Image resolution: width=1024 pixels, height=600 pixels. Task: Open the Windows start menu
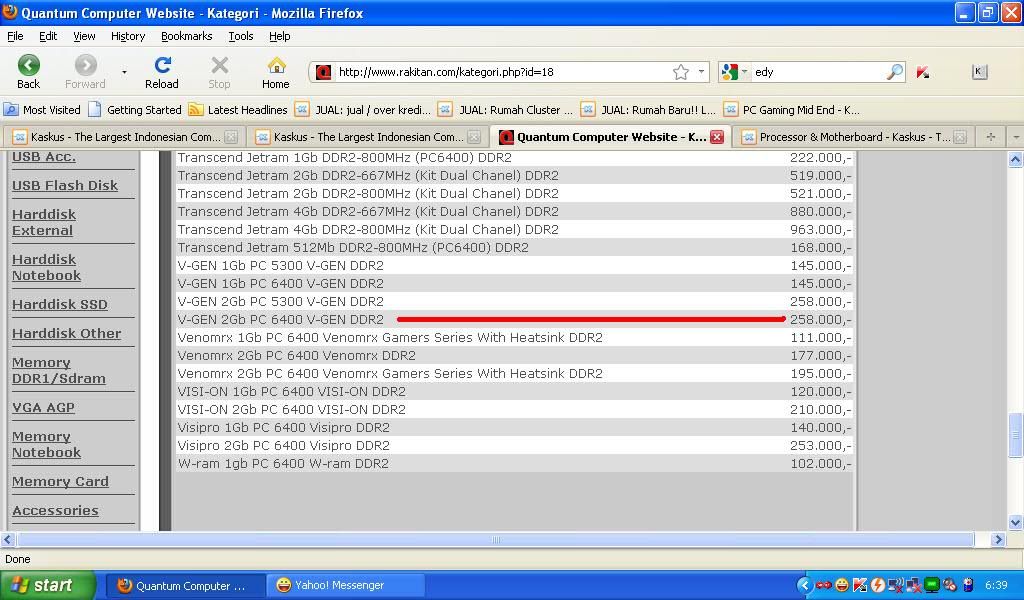pyautogui.click(x=47, y=585)
